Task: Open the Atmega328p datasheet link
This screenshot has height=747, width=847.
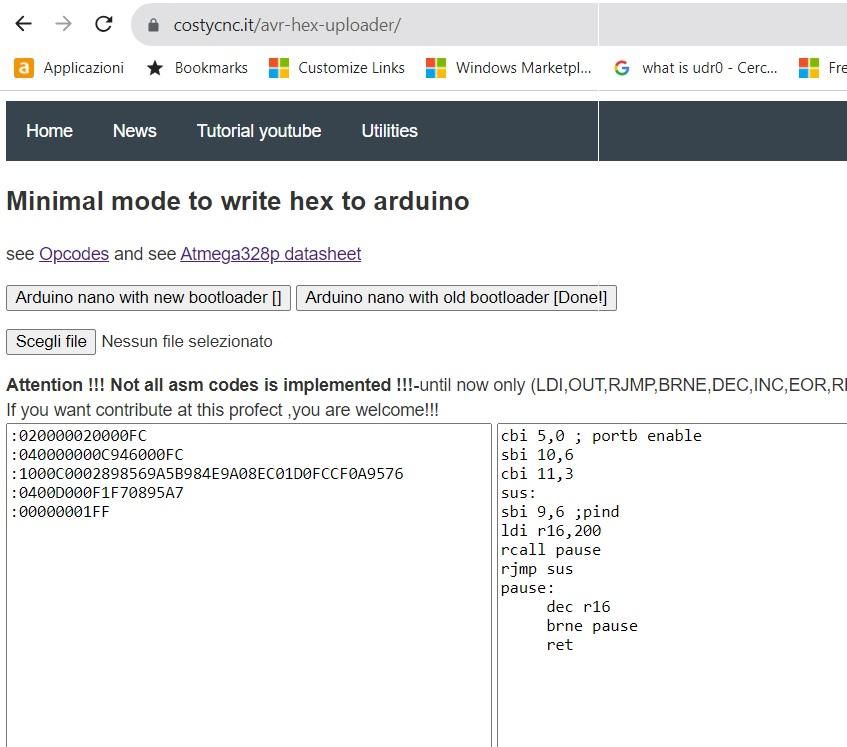Action: tap(271, 254)
